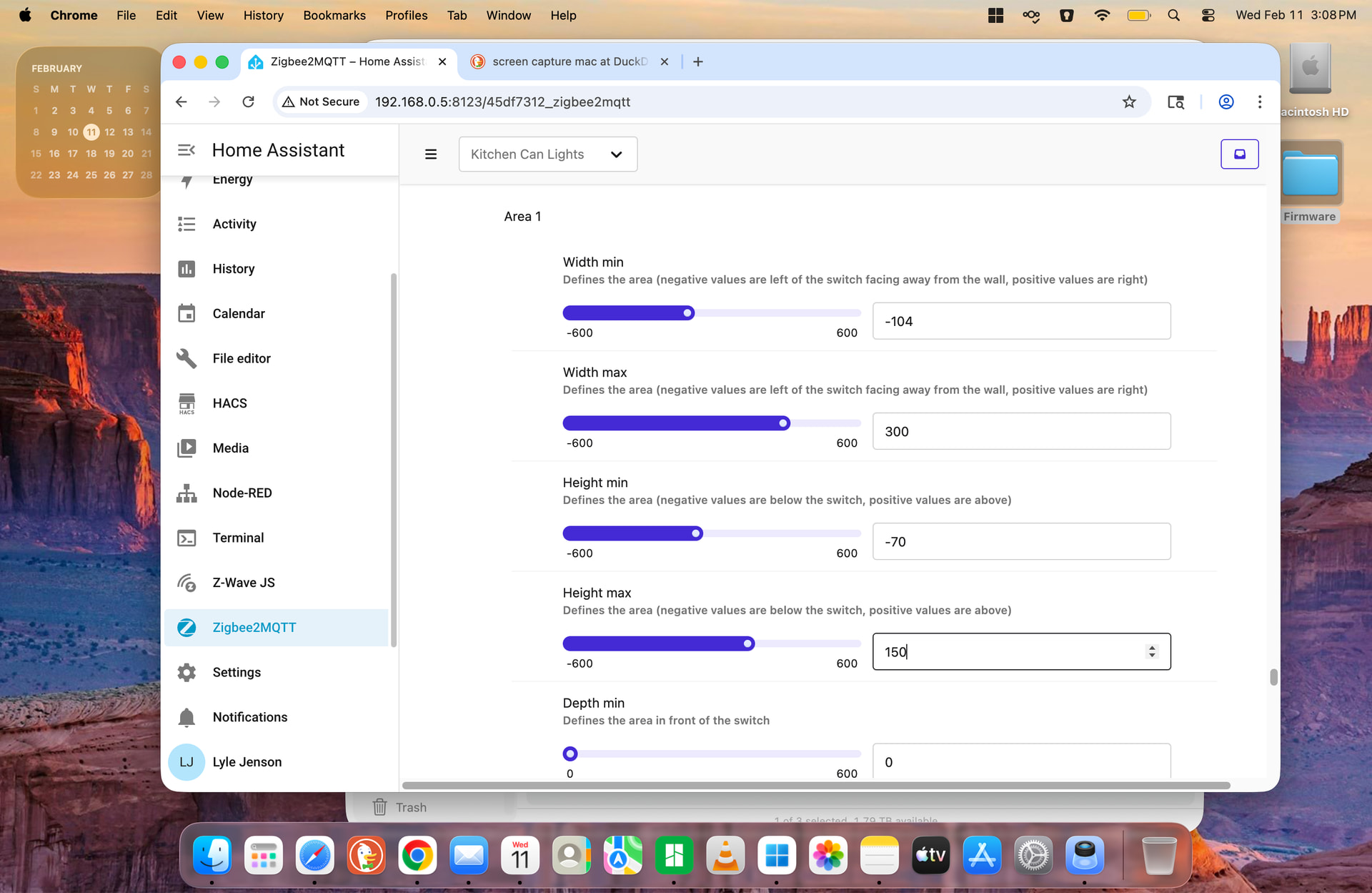
Task: Click the Width max slider handle
Action: click(x=783, y=423)
